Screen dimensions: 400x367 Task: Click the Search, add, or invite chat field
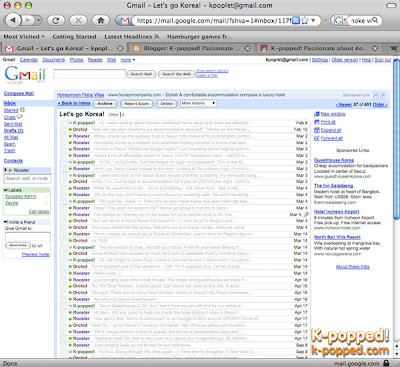[28, 179]
